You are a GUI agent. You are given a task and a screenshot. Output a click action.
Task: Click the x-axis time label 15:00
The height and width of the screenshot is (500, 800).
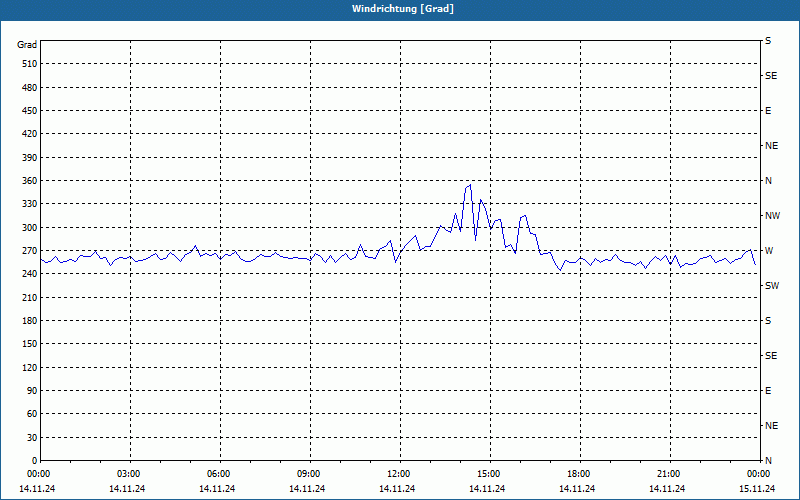pos(489,474)
